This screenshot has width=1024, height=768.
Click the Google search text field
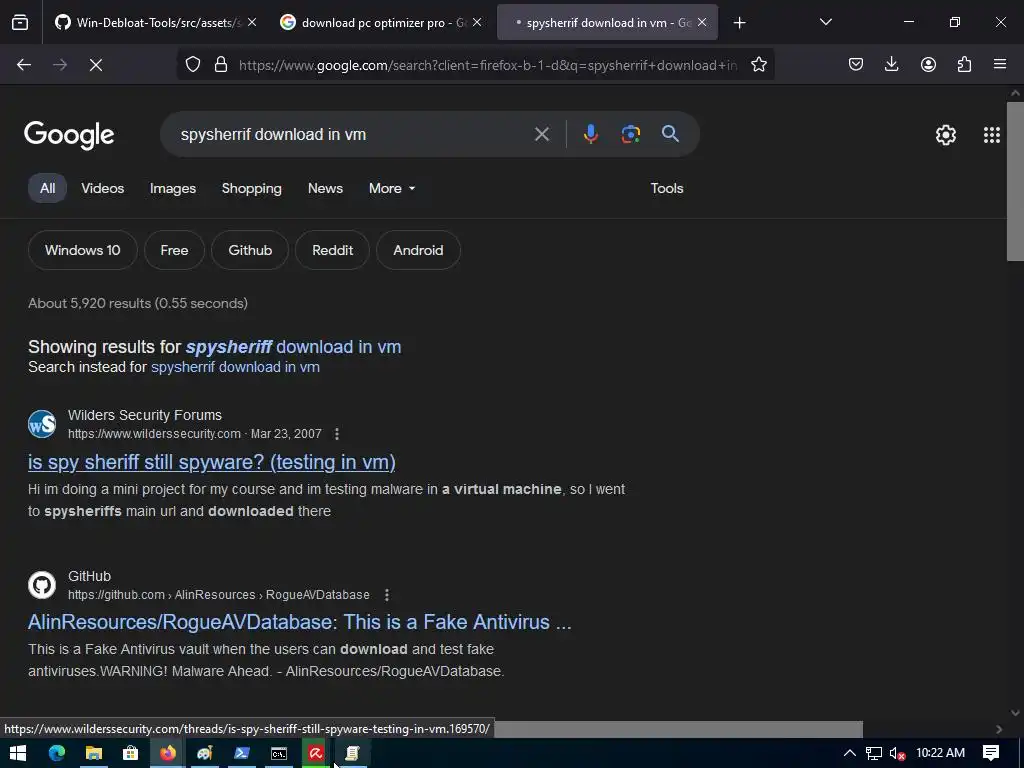pyautogui.click(x=353, y=134)
